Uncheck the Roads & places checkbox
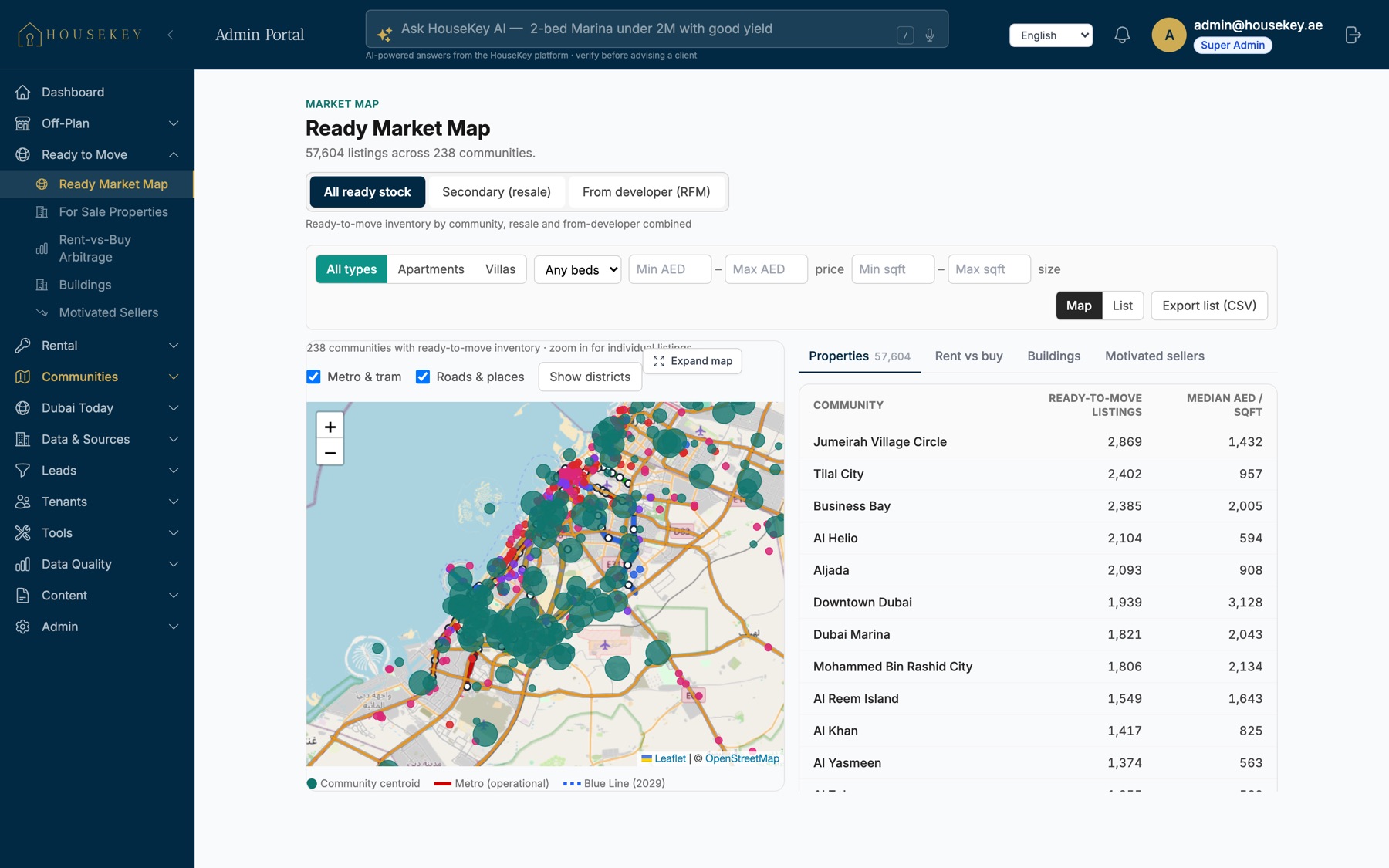The image size is (1389, 868). pyautogui.click(x=423, y=377)
